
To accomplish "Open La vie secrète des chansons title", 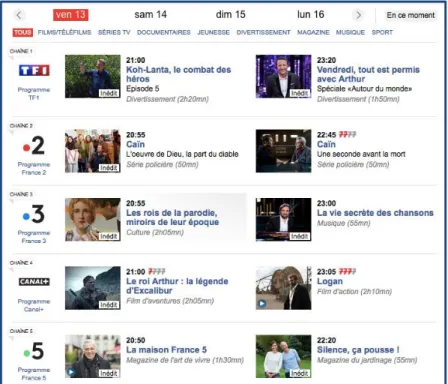I will coord(375,213).
